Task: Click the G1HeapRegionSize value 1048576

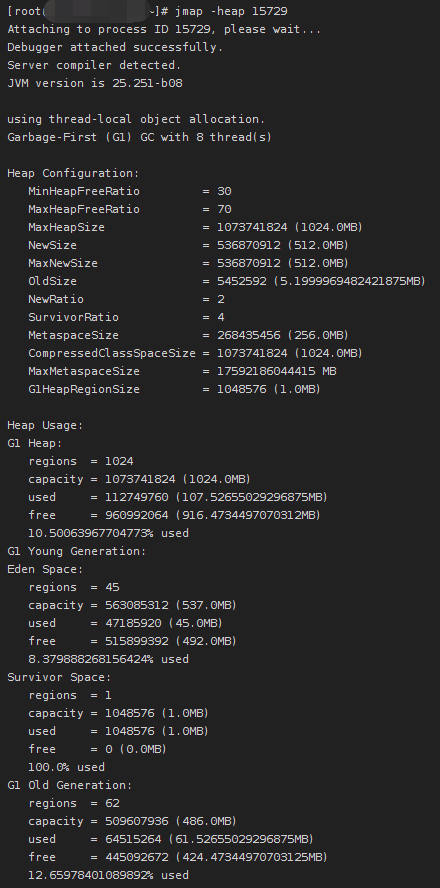Action: [242, 390]
